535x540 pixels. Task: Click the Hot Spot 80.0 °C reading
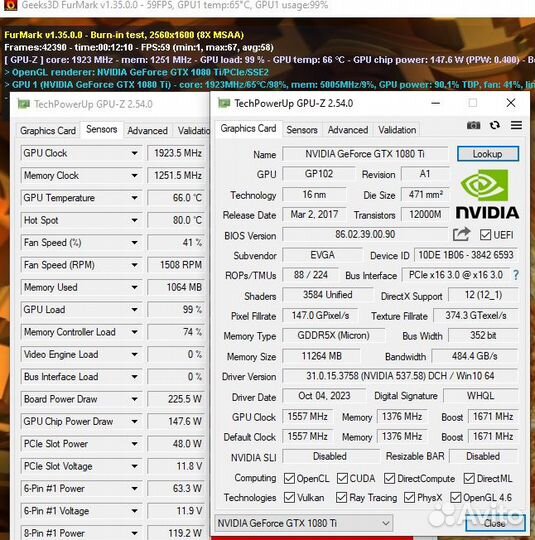(x=177, y=220)
